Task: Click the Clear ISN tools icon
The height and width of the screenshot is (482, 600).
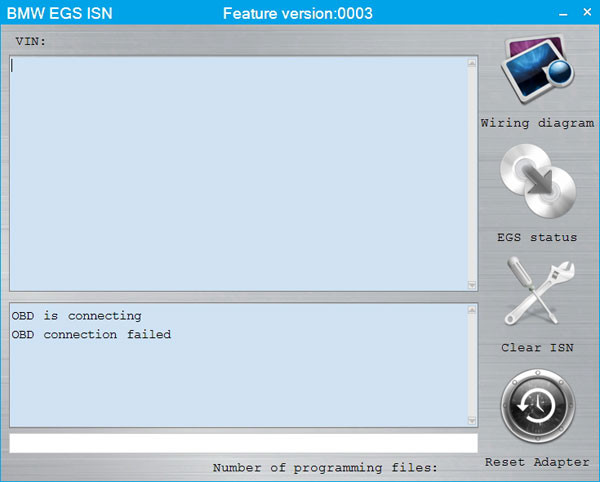Action: 539,291
